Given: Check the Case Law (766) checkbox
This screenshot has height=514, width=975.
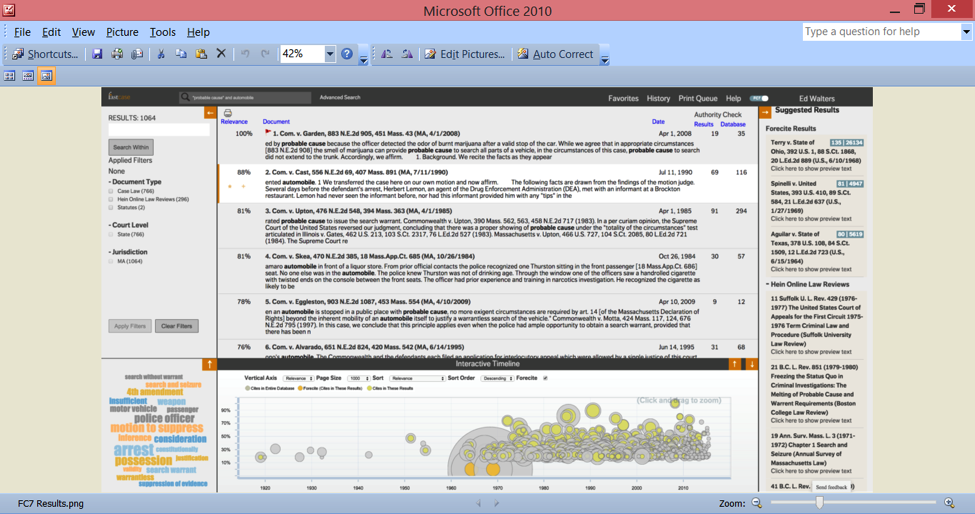Looking at the screenshot, I should coord(111,191).
